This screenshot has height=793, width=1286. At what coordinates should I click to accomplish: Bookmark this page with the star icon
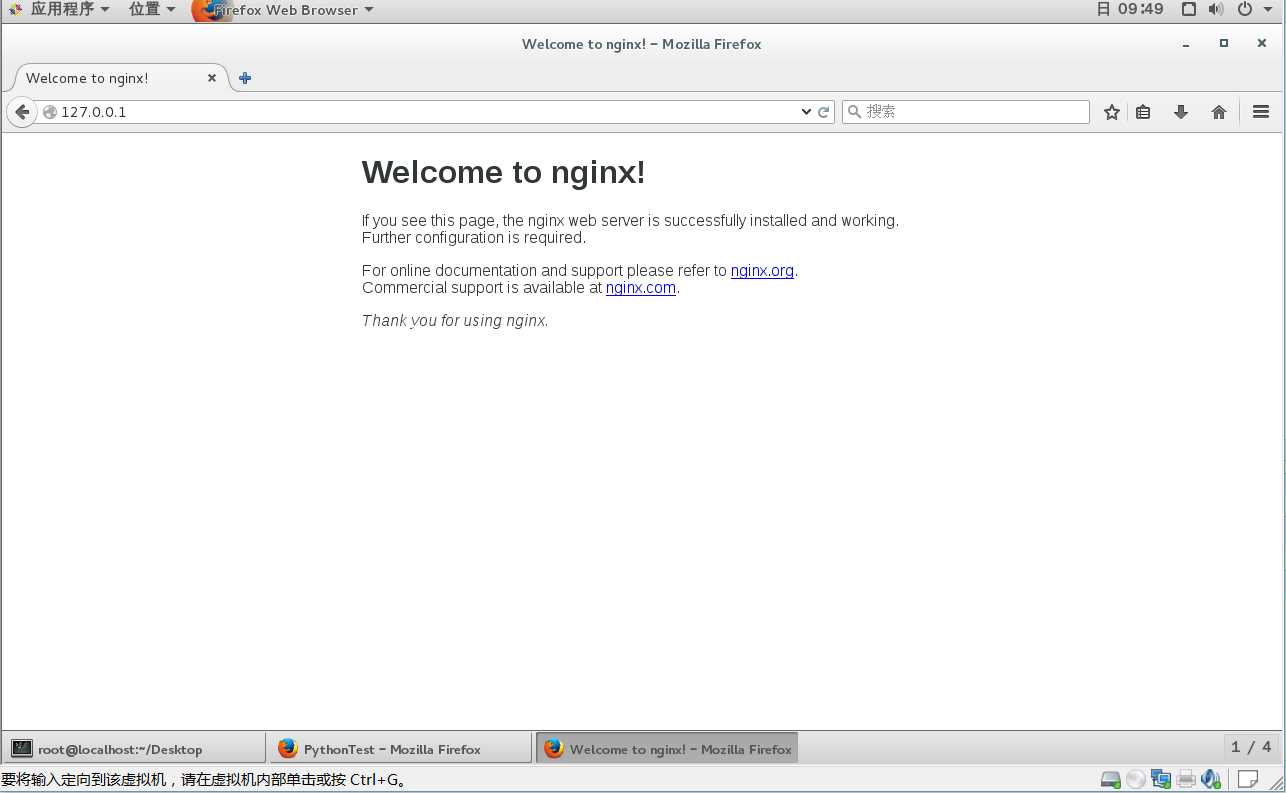pos(1111,112)
